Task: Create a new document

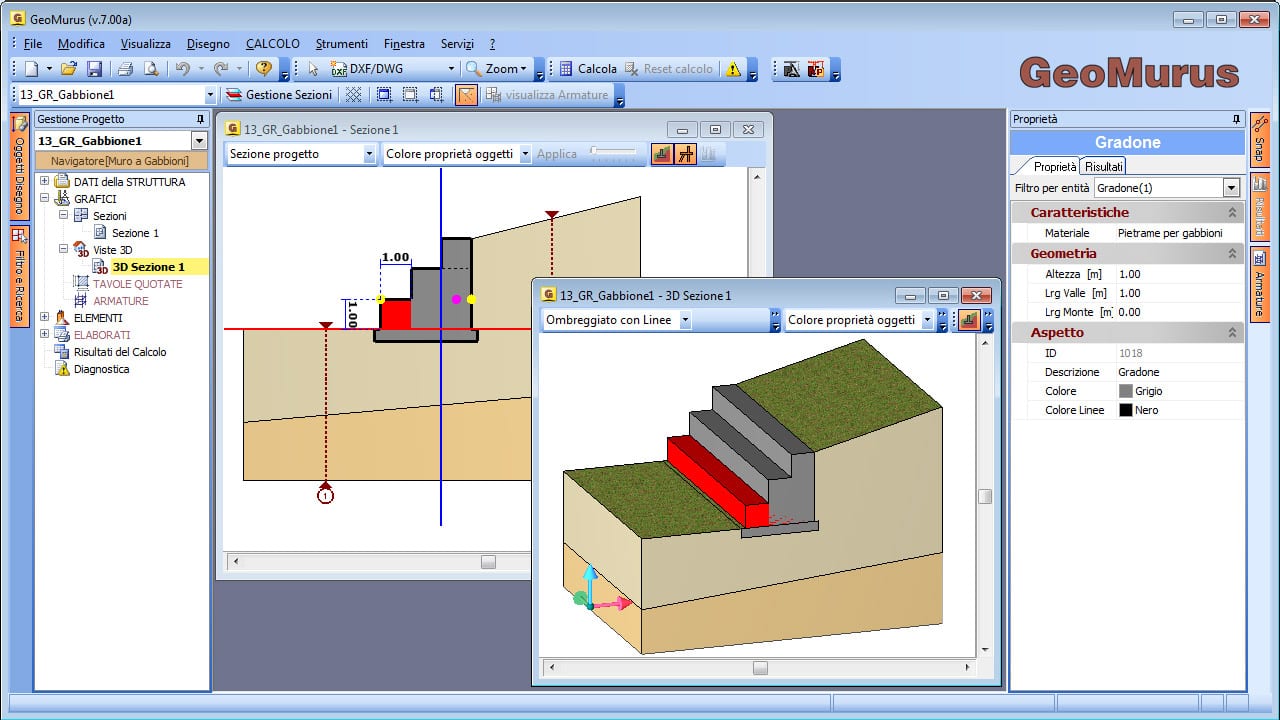Action: pos(32,69)
